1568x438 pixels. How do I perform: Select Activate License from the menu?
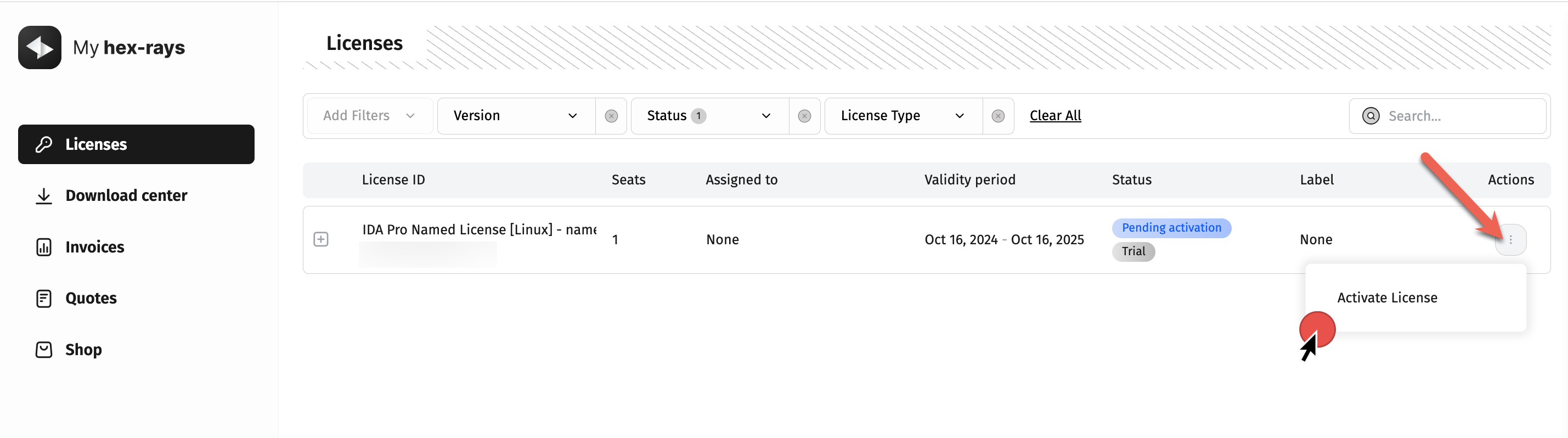(1386, 298)
